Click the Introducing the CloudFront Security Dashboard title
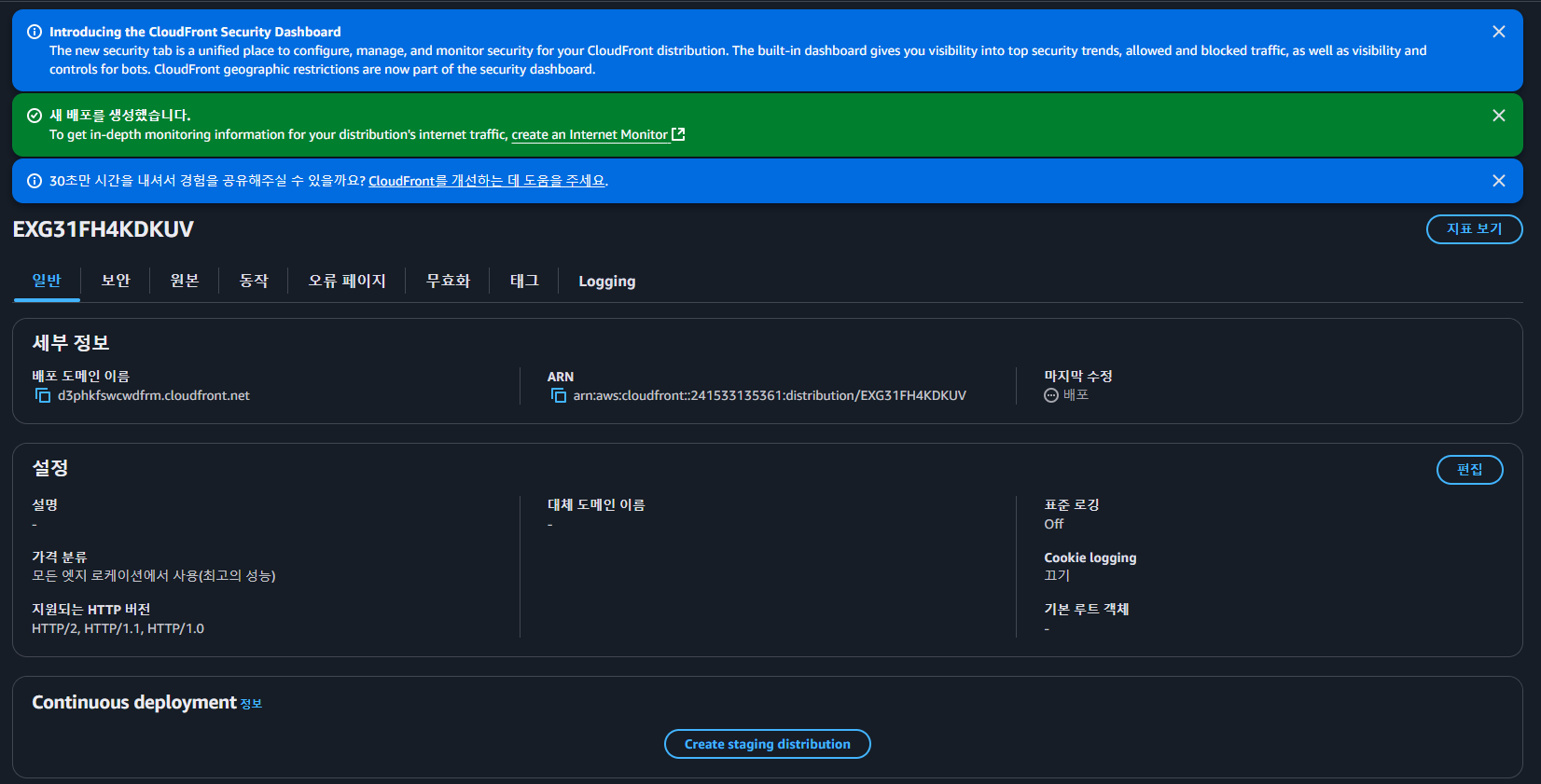 (x=195, y=32)
